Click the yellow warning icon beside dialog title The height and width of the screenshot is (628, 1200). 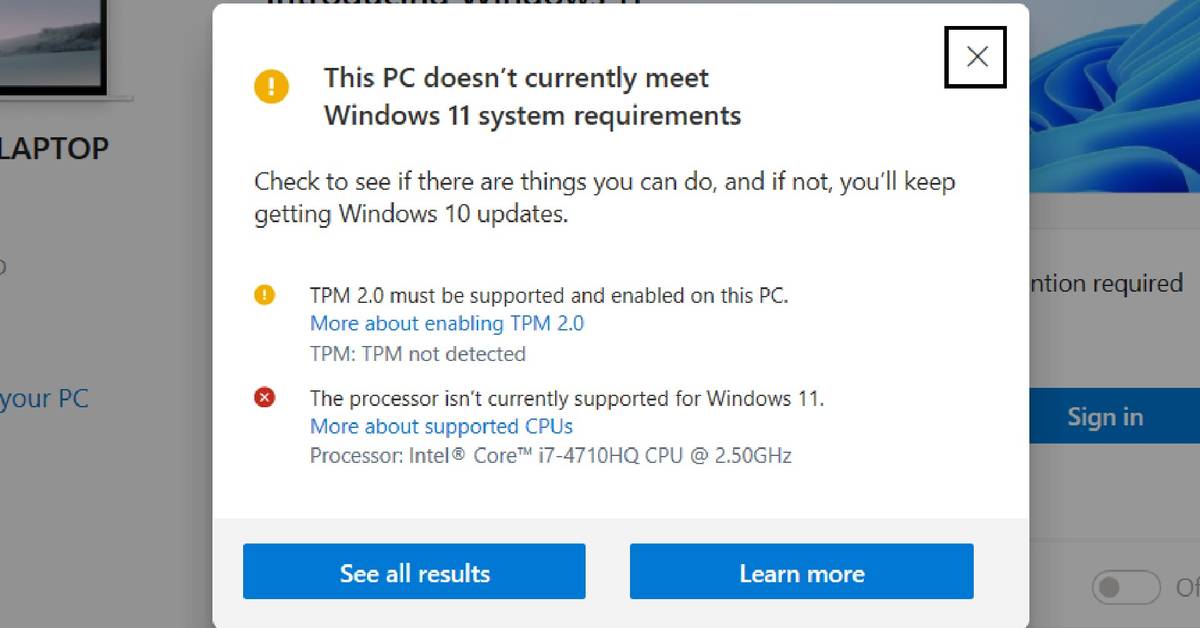click(271, 87)
